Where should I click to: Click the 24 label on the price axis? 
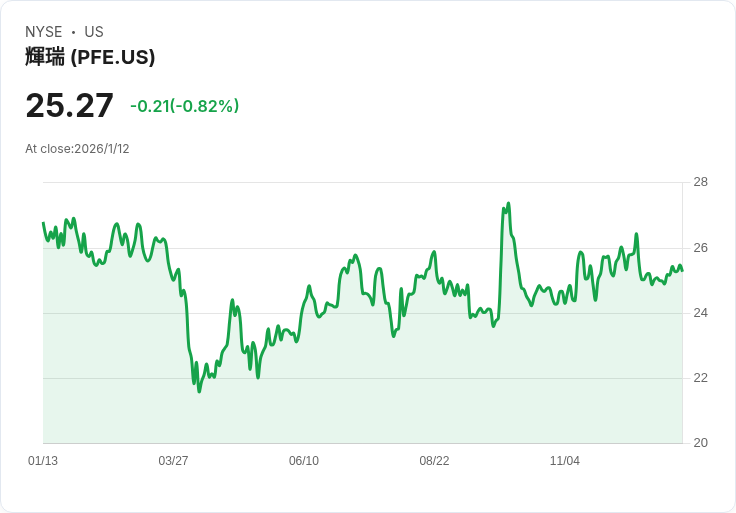point(700,313)
